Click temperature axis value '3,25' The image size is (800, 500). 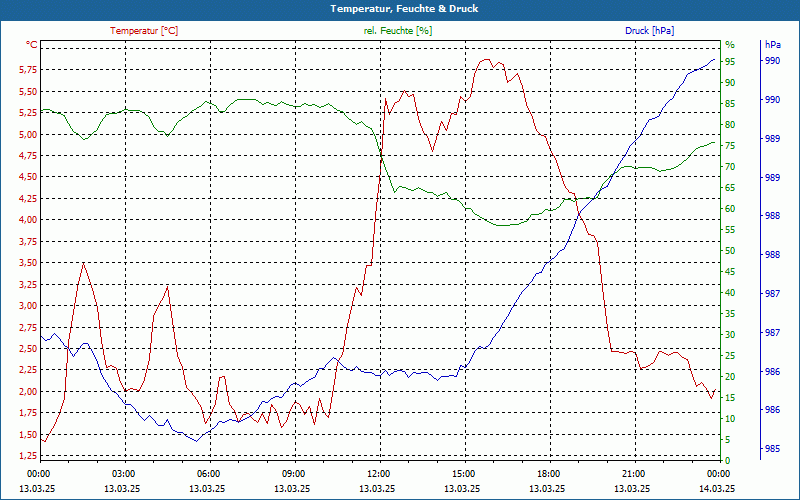[x=28, y=285]
